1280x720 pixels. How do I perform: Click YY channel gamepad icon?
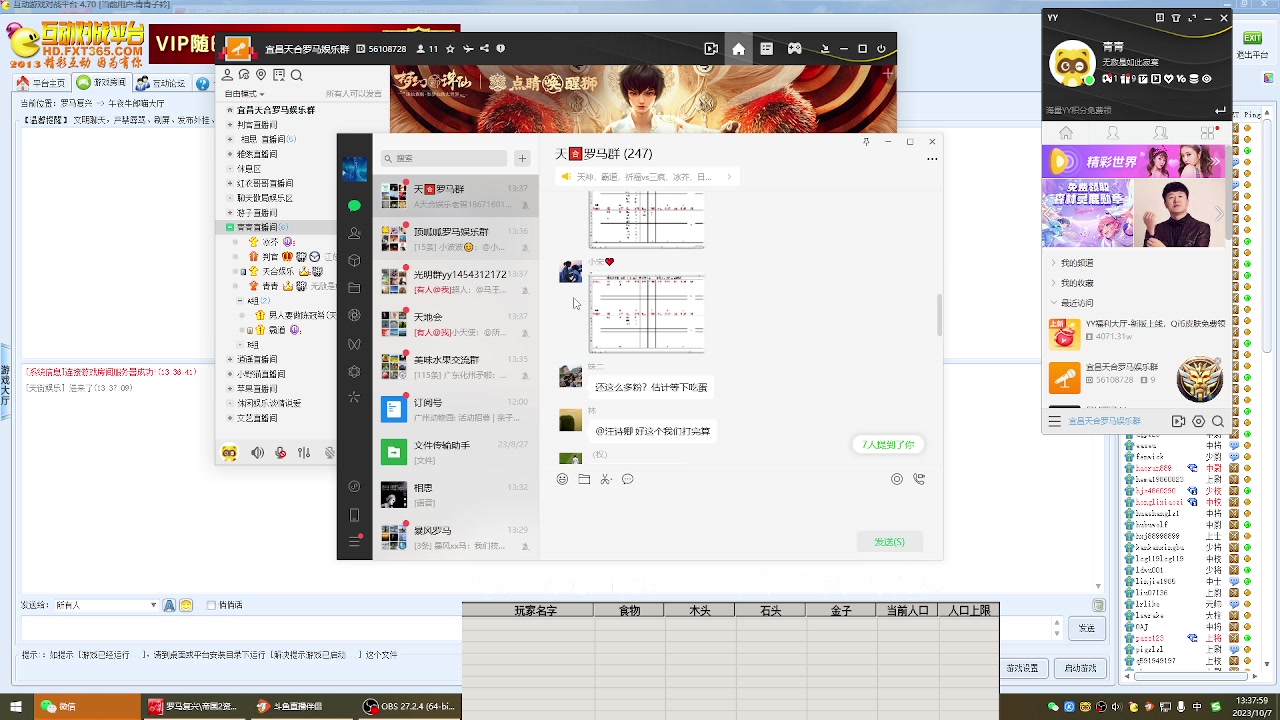click(x=794, y=48)
